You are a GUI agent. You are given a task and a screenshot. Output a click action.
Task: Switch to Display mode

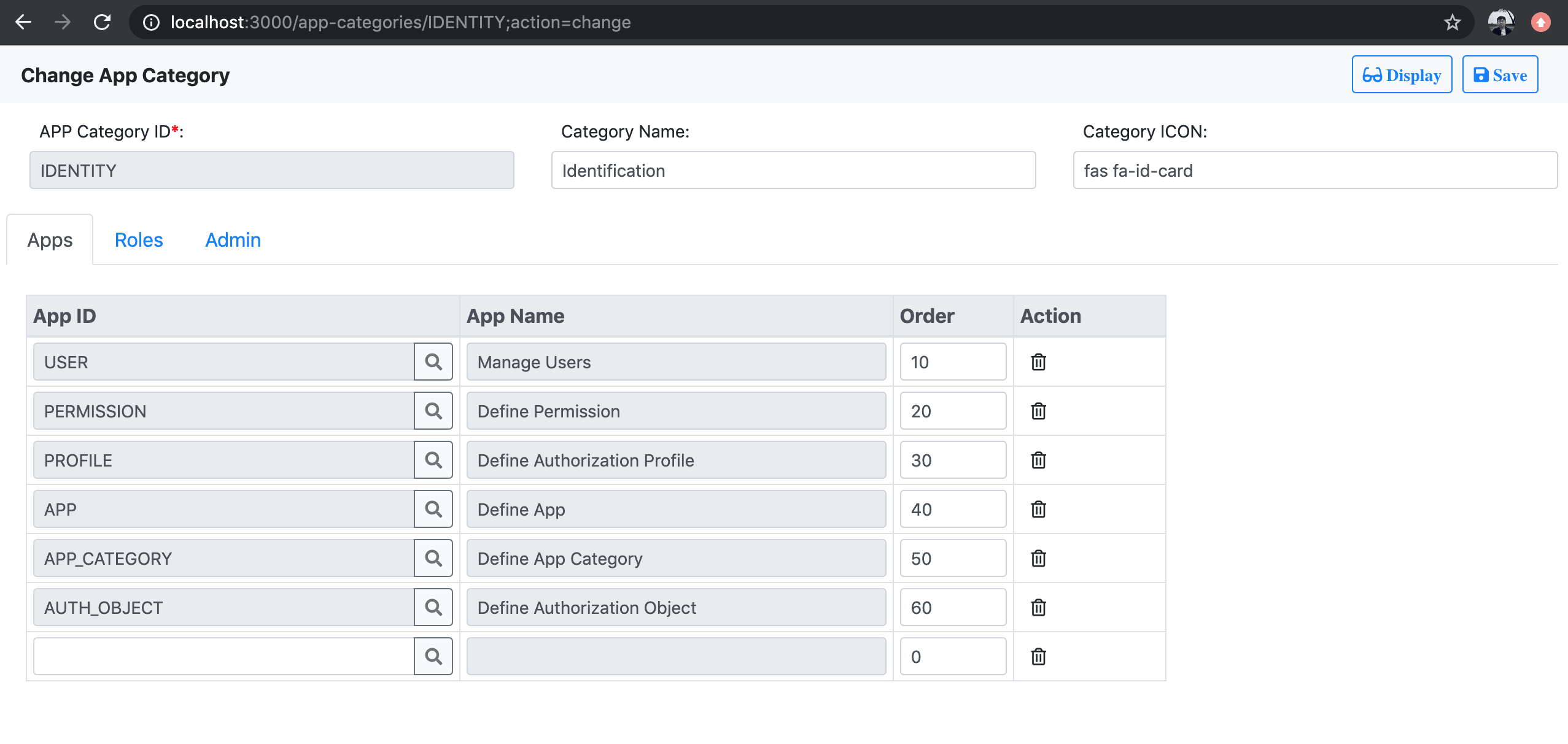(1402, 75)
